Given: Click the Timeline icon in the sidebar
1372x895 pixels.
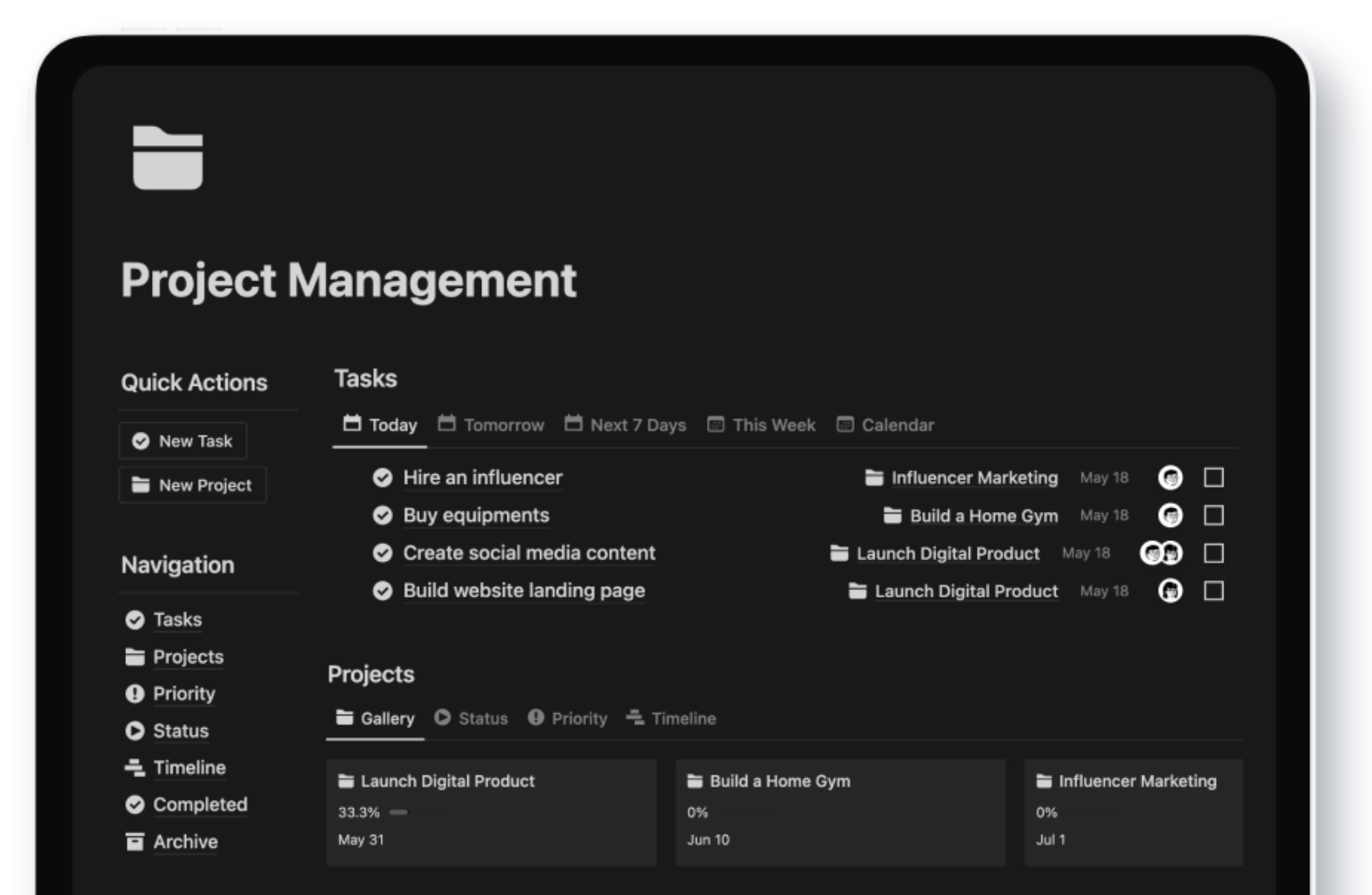Looking at the screenshot, I should [x=135, y=766].
